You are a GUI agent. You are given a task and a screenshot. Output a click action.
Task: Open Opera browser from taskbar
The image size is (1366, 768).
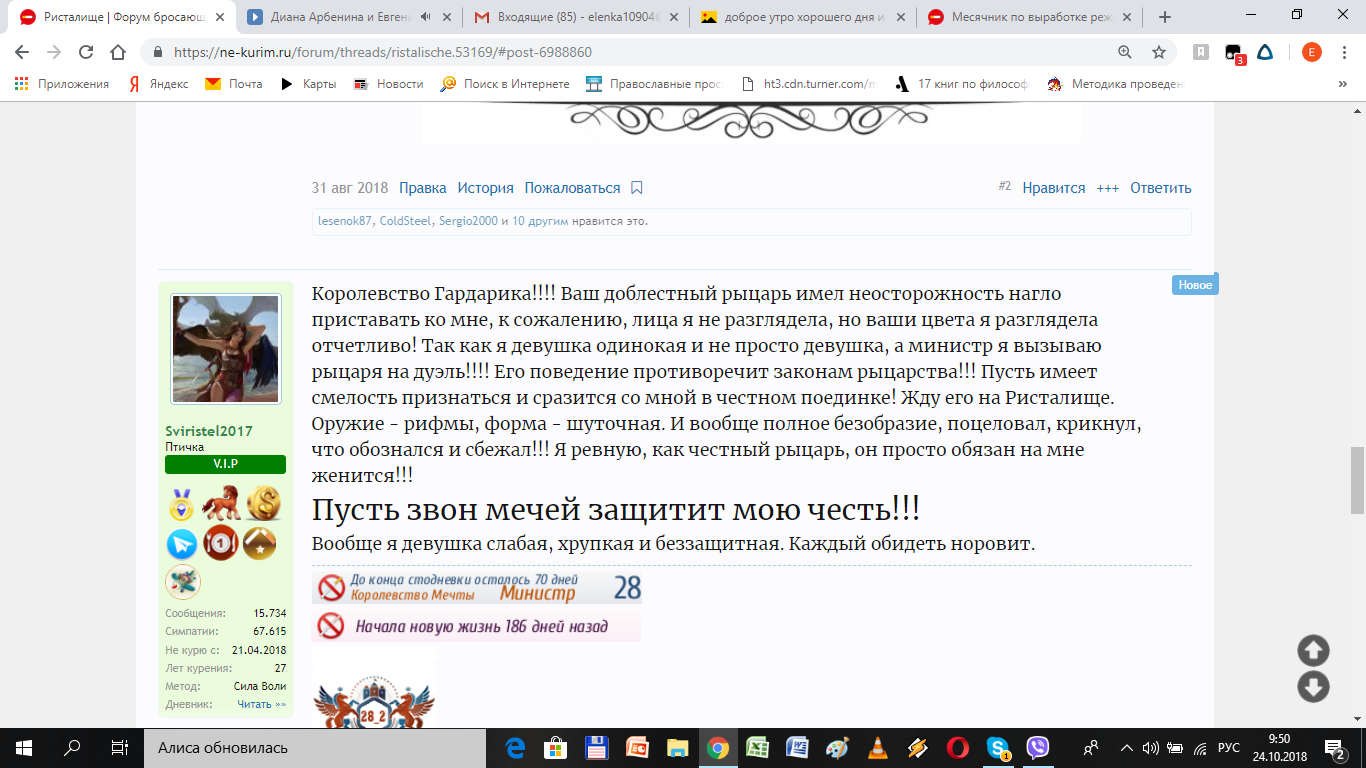point(958,747)
